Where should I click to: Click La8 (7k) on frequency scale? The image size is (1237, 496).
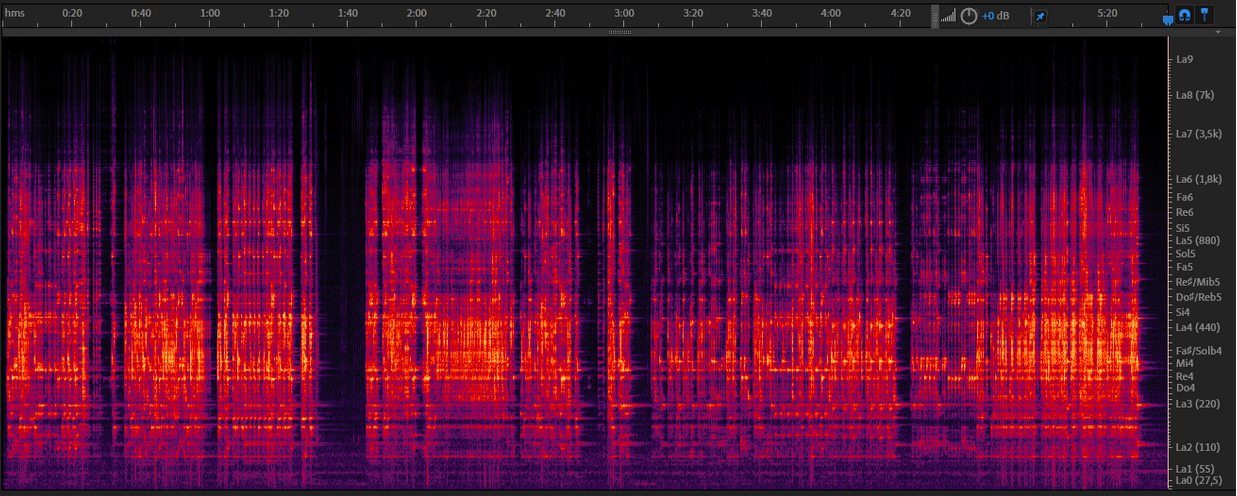point(1195,95)
